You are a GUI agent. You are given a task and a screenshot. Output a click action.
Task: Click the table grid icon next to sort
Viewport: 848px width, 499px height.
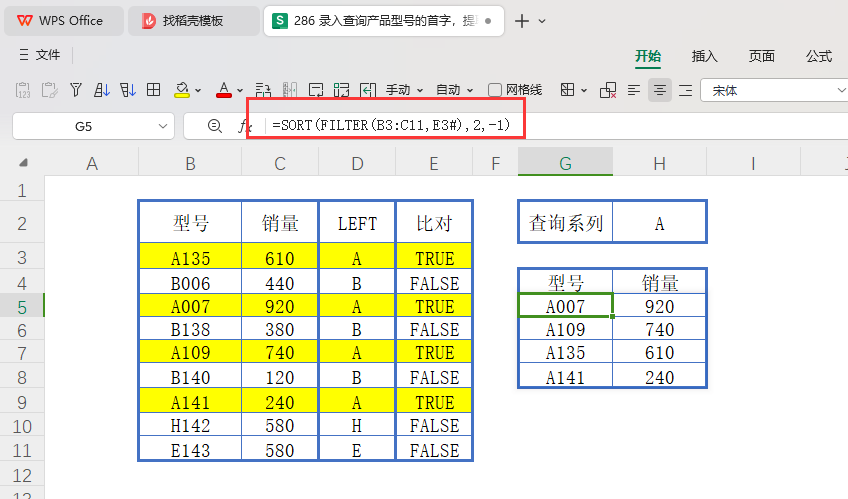[x=154, y=90]
